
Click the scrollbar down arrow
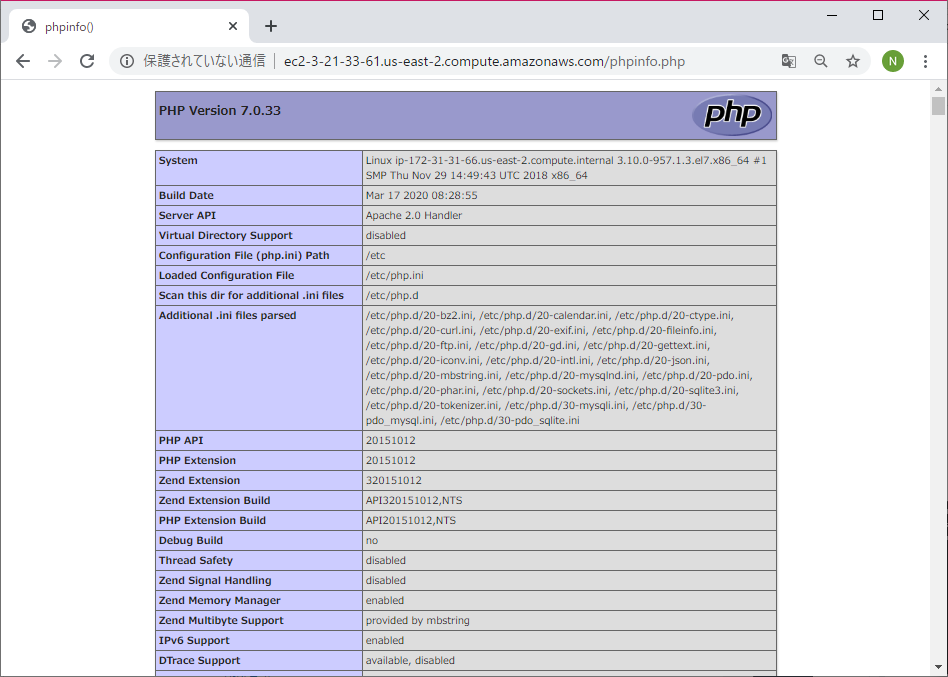click(938, 667)
